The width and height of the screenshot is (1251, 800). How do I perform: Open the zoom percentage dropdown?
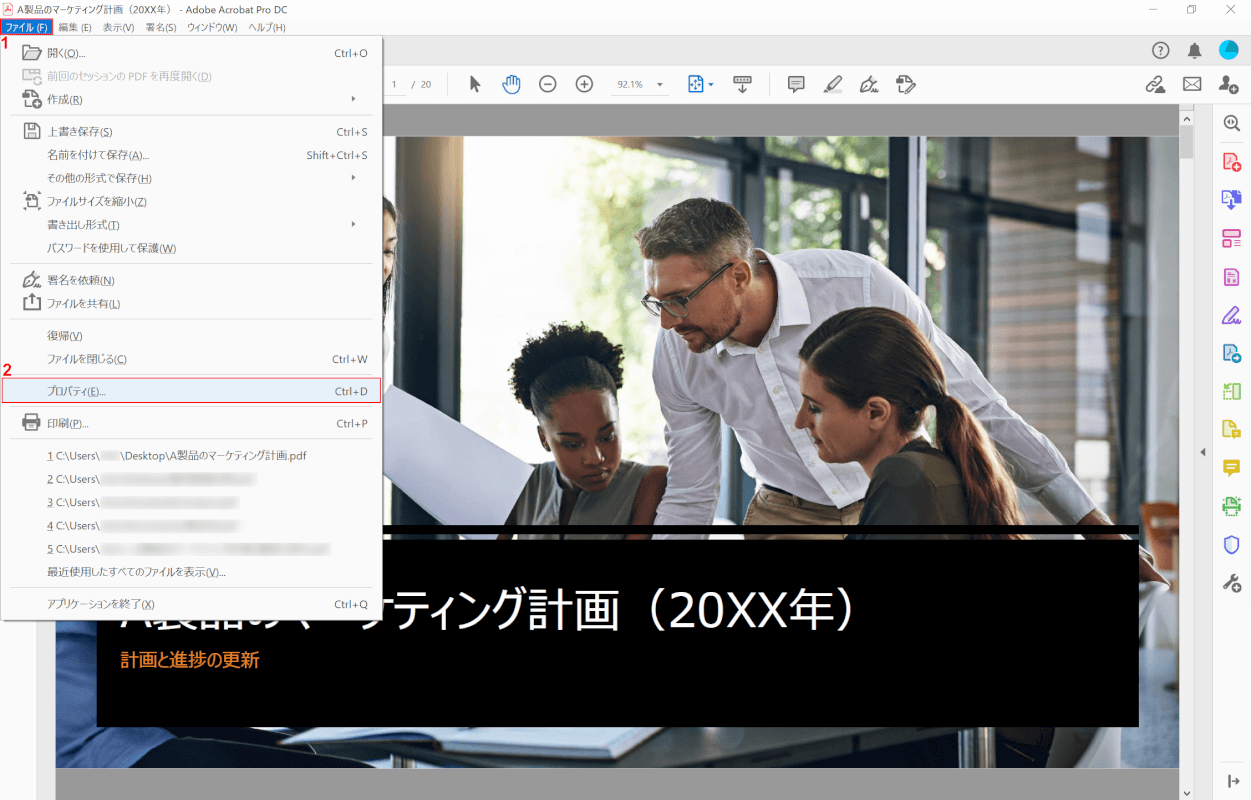[660, 85]
